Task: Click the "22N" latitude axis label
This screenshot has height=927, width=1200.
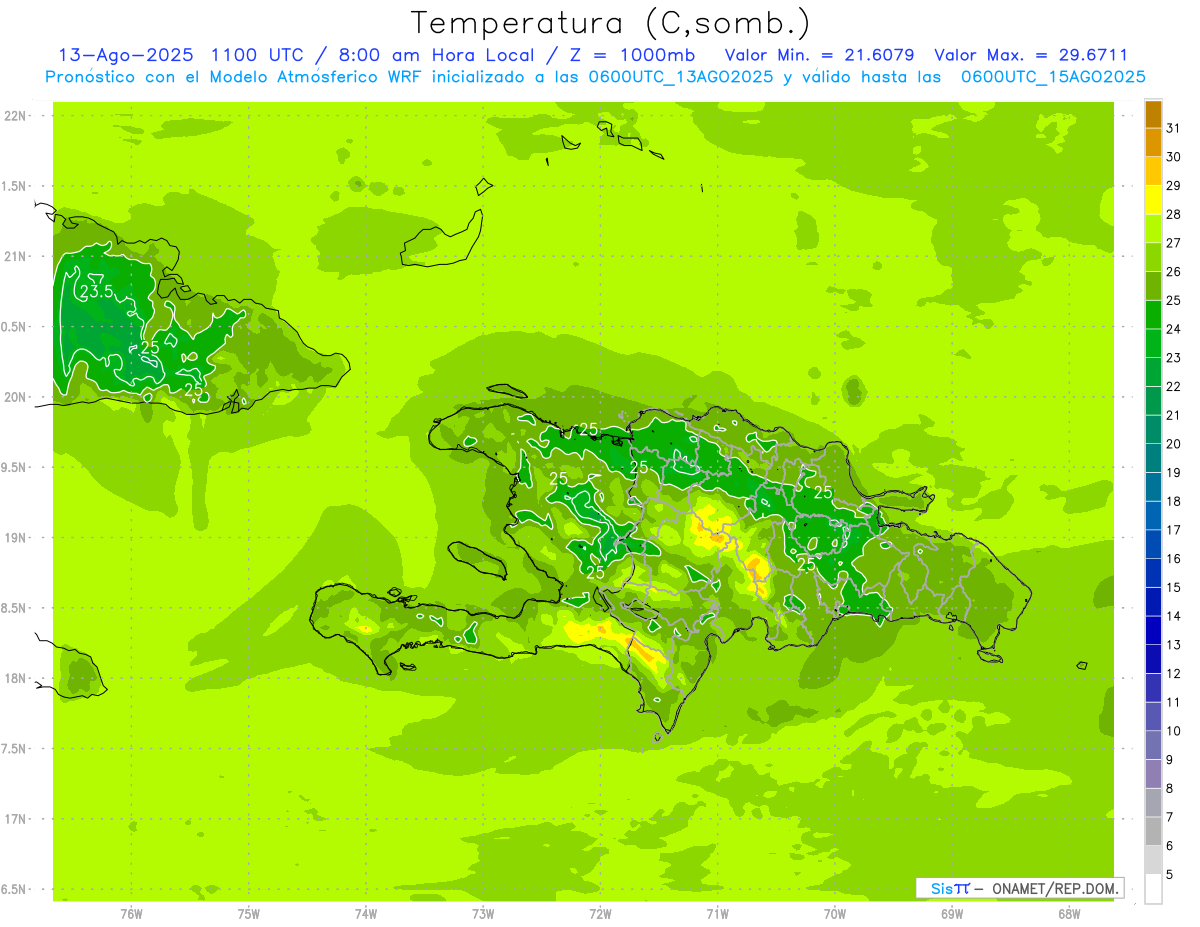Action: click(x=15, y=116)
